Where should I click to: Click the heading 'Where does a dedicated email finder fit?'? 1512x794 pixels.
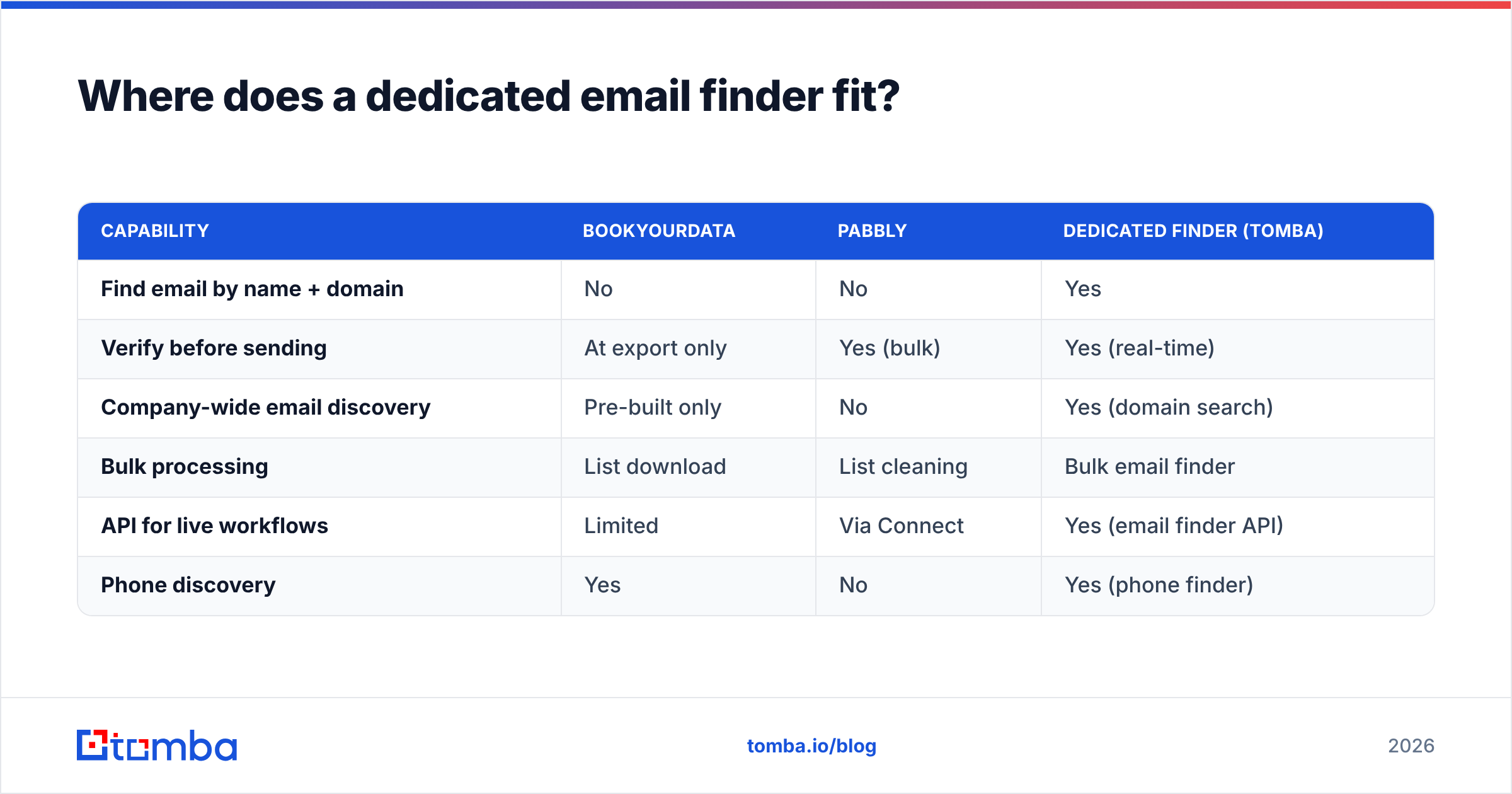(489, 96)
